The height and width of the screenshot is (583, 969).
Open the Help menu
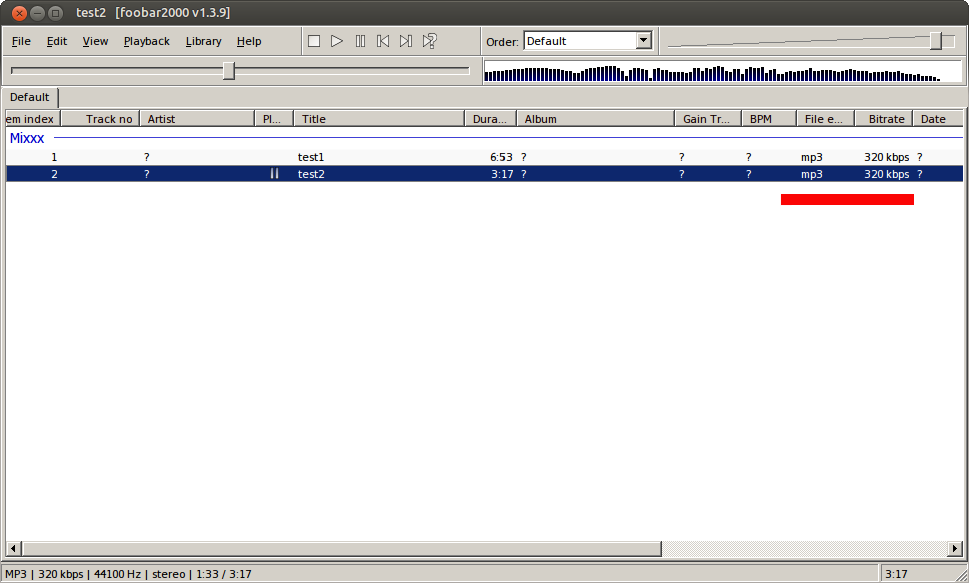pyautogui.click(x=248, y=41)
